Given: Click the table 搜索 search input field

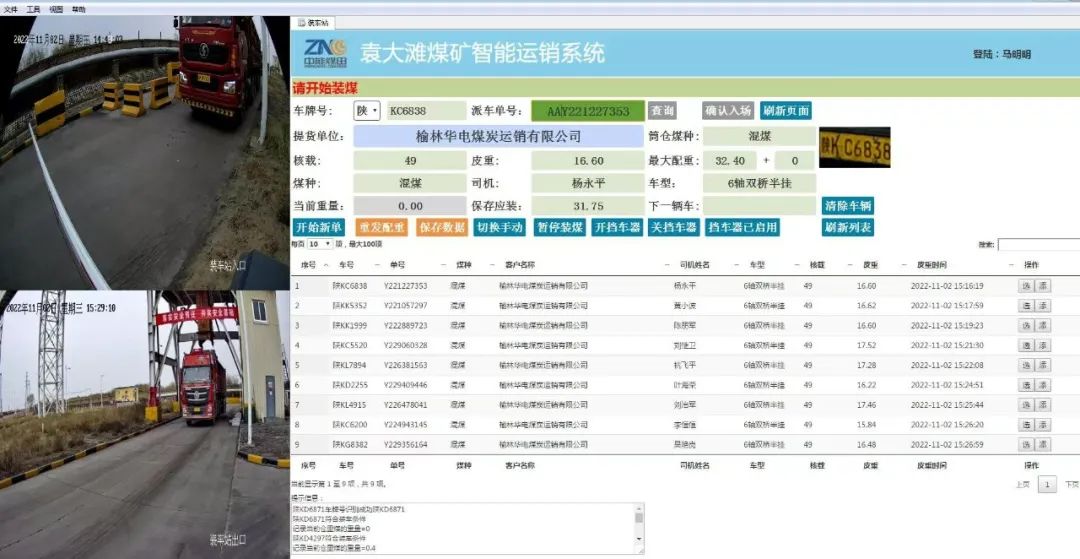Looking at the screenshot, I should [1038, 244].
